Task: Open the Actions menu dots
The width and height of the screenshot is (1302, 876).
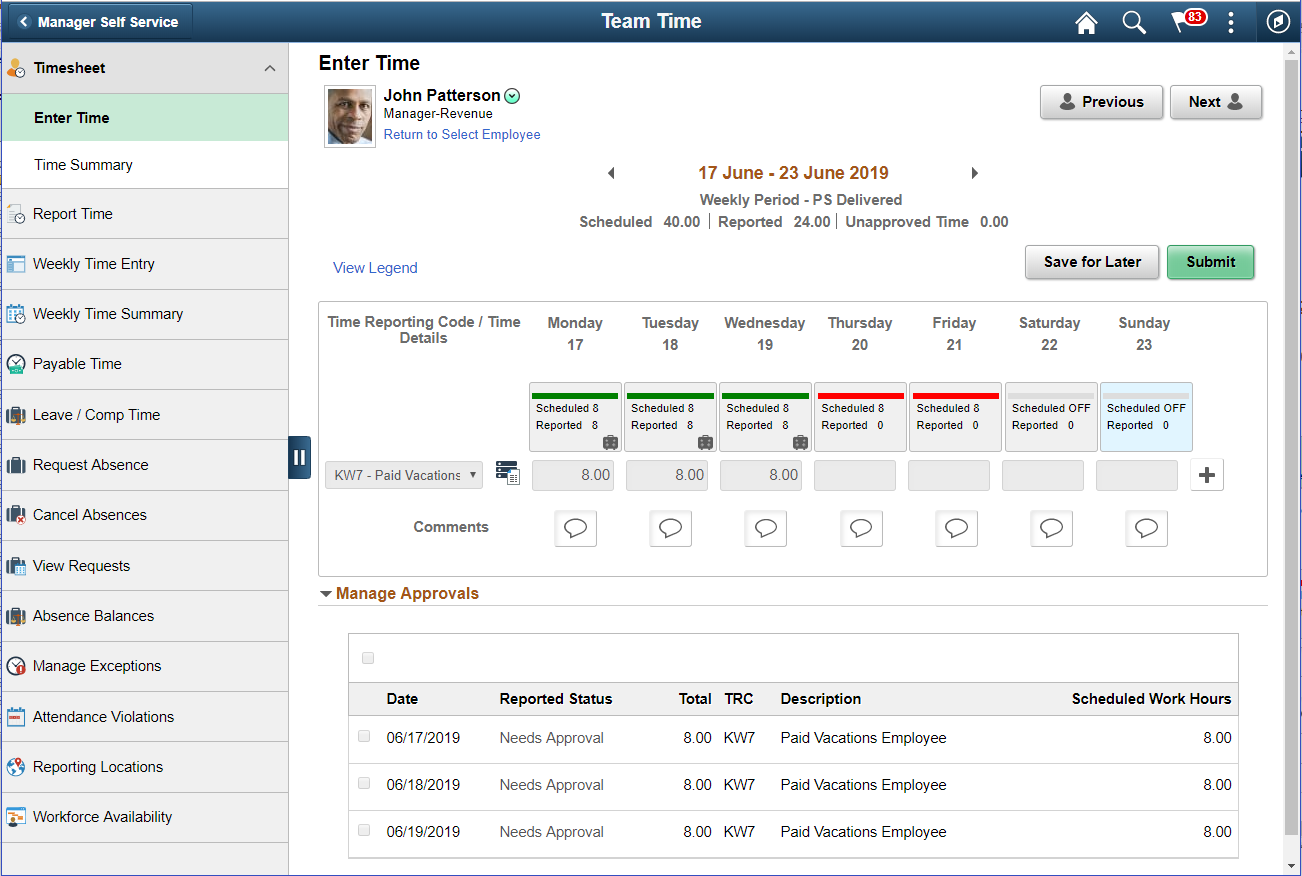Action: (x=1231, y=22)
